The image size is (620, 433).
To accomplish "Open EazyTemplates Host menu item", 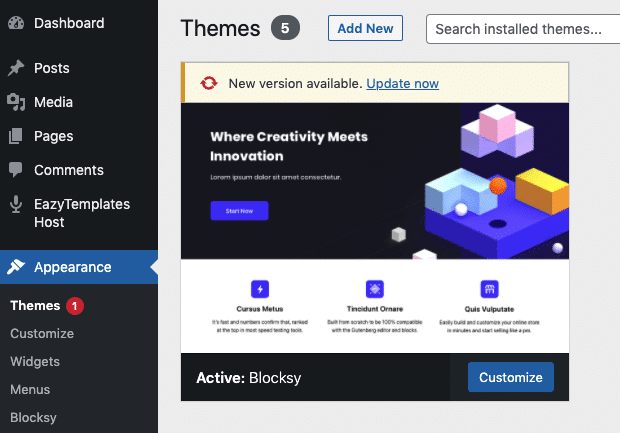I will pos(79,213).
